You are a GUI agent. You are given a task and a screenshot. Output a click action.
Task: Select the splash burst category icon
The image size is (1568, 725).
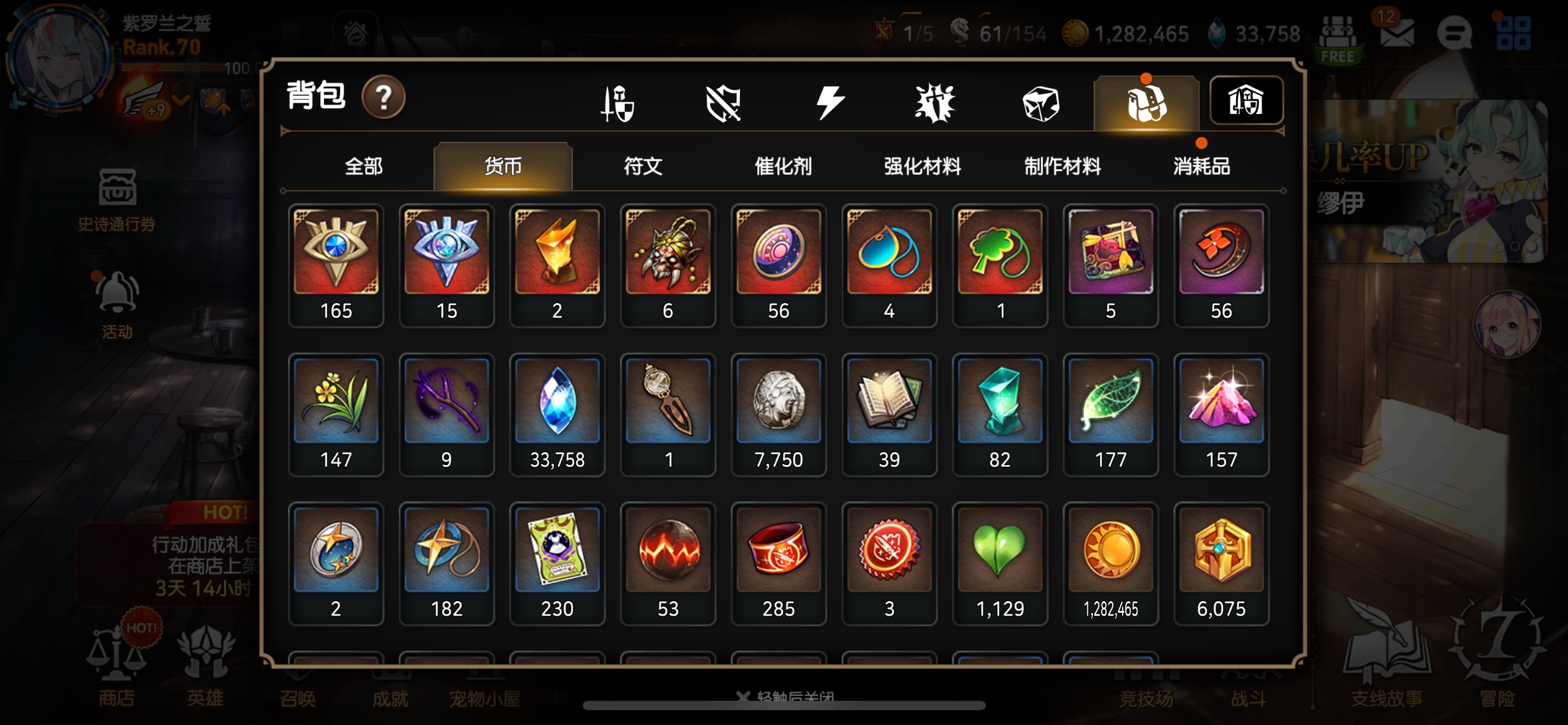pyautogui.click(x=935, y=103)
